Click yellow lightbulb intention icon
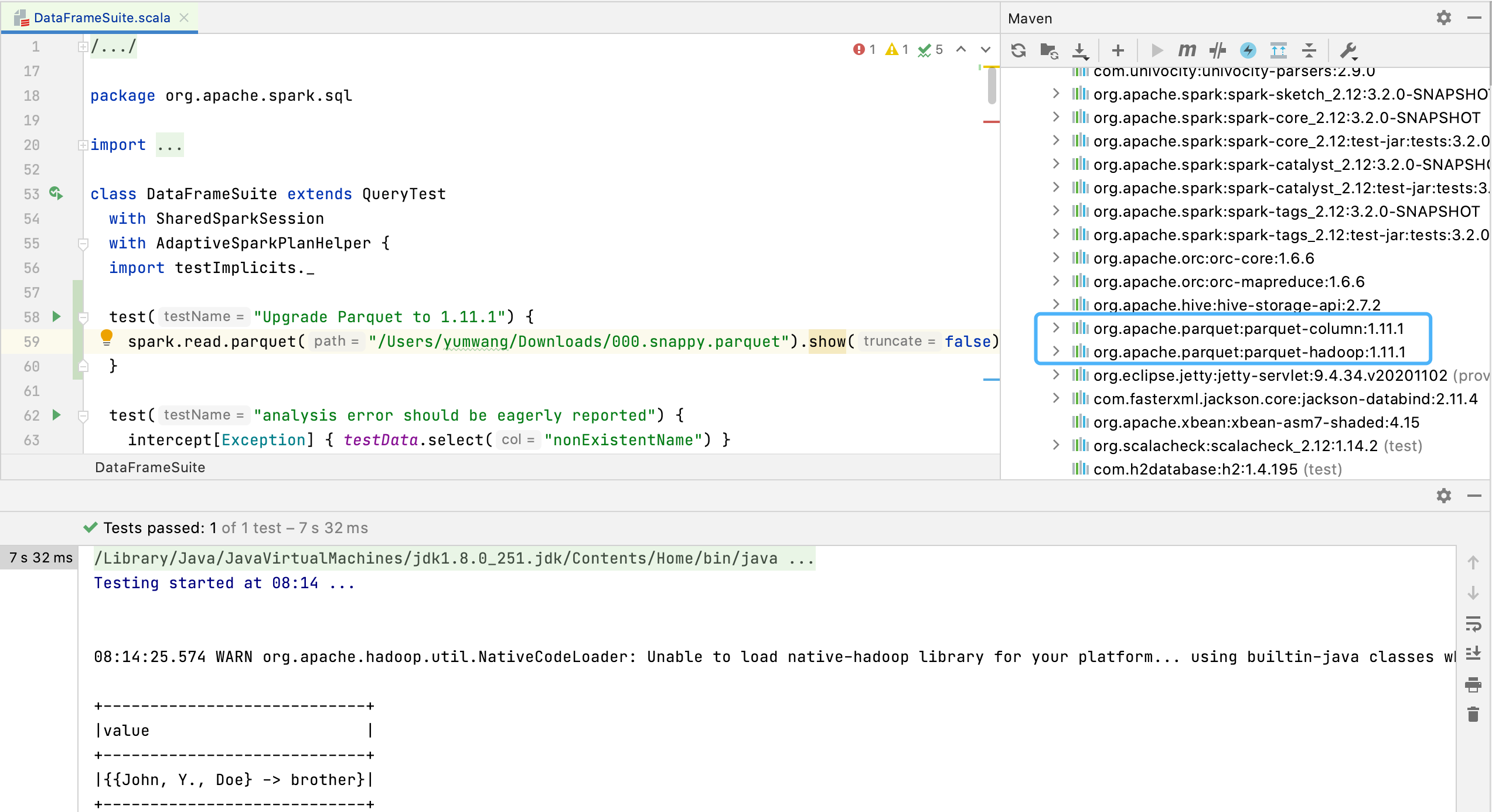The image size is (1492, 812). click(x=106, y=337)
